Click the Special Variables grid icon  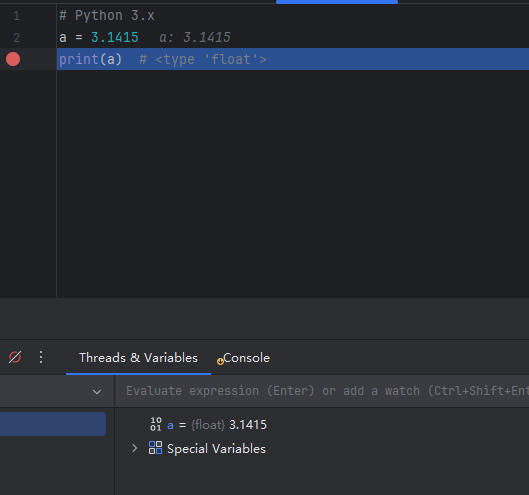click(x=156, y=448)
